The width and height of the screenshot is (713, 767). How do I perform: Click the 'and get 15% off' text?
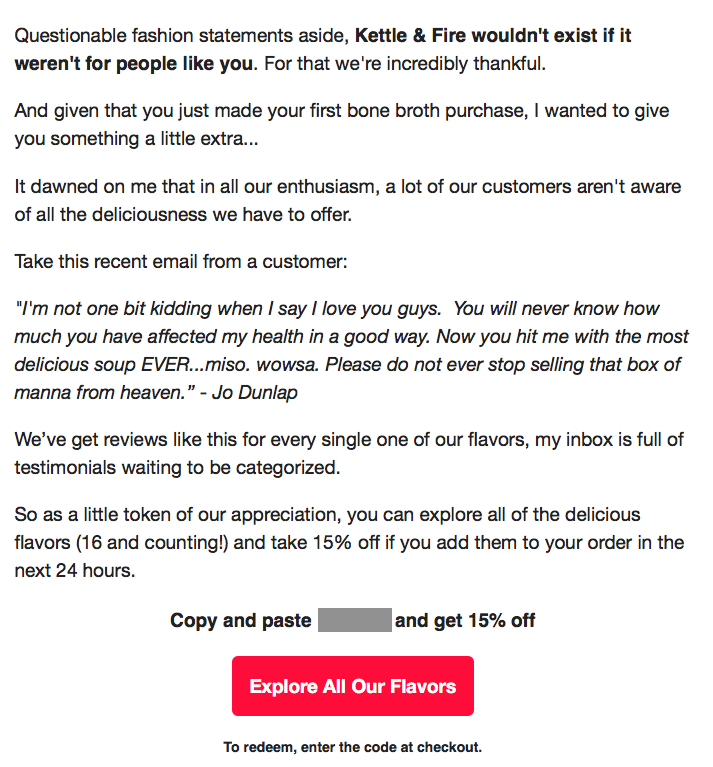pyautogui.click(x=465, y=620)
